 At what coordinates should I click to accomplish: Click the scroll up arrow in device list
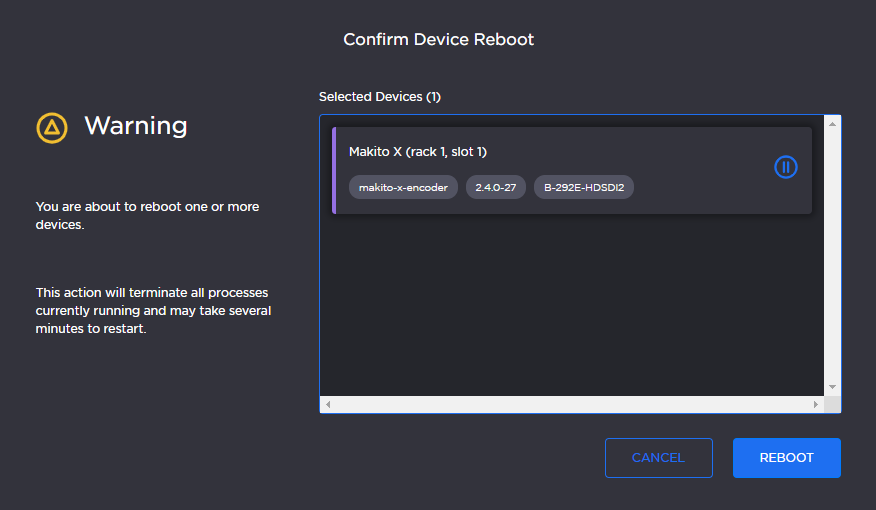click(832, 123)
